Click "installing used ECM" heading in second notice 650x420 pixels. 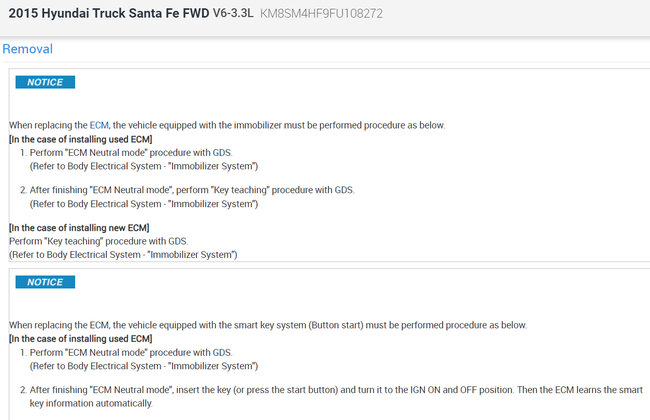pos(80,339)
